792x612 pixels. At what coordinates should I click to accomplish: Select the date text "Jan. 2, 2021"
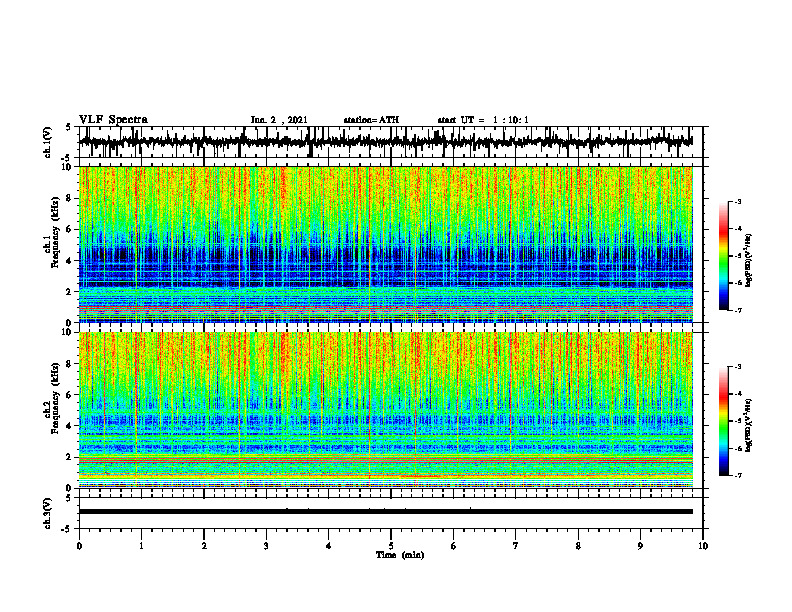click(279, 120)
